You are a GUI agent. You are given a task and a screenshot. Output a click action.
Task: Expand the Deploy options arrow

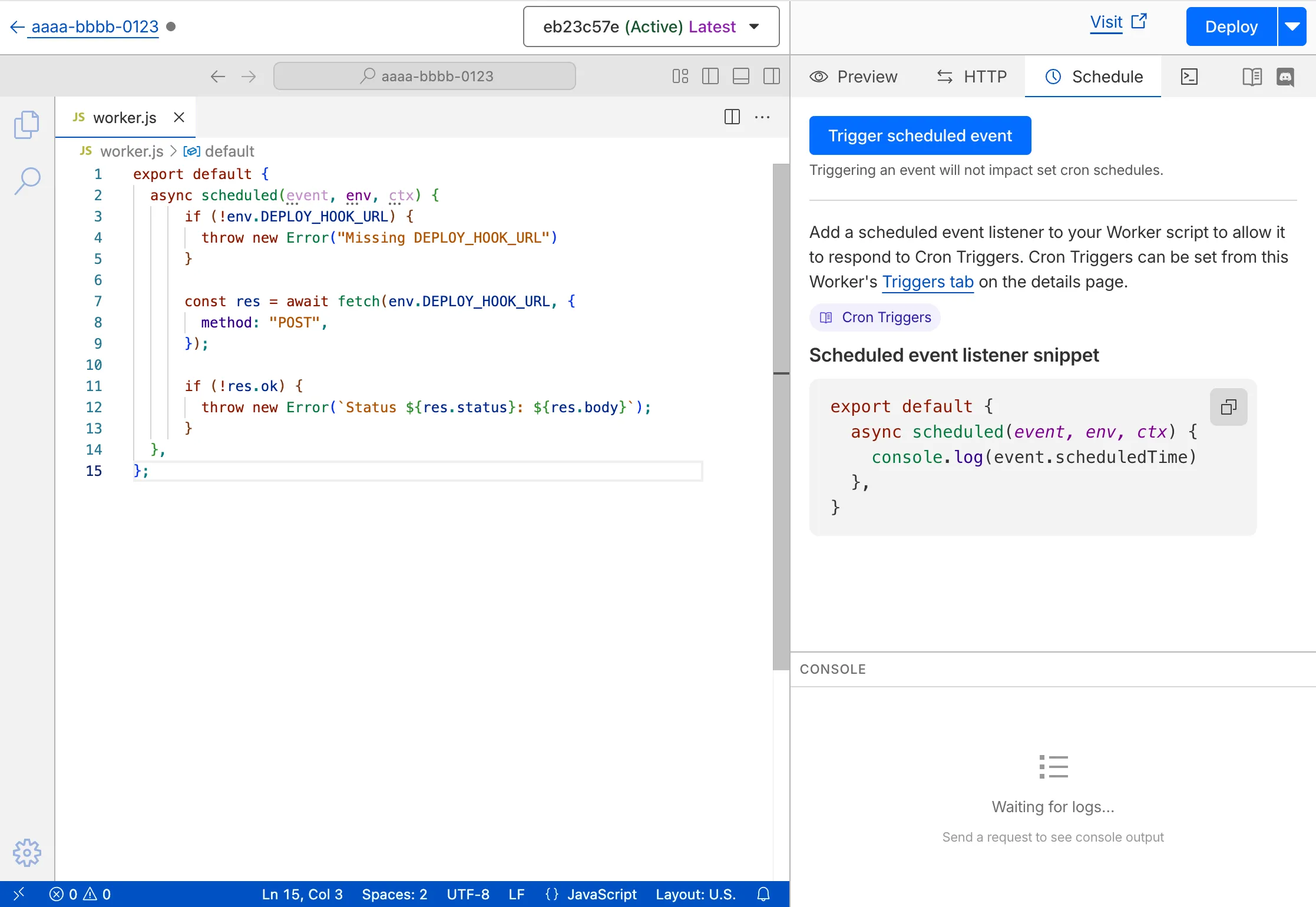tap(1292, 27)
